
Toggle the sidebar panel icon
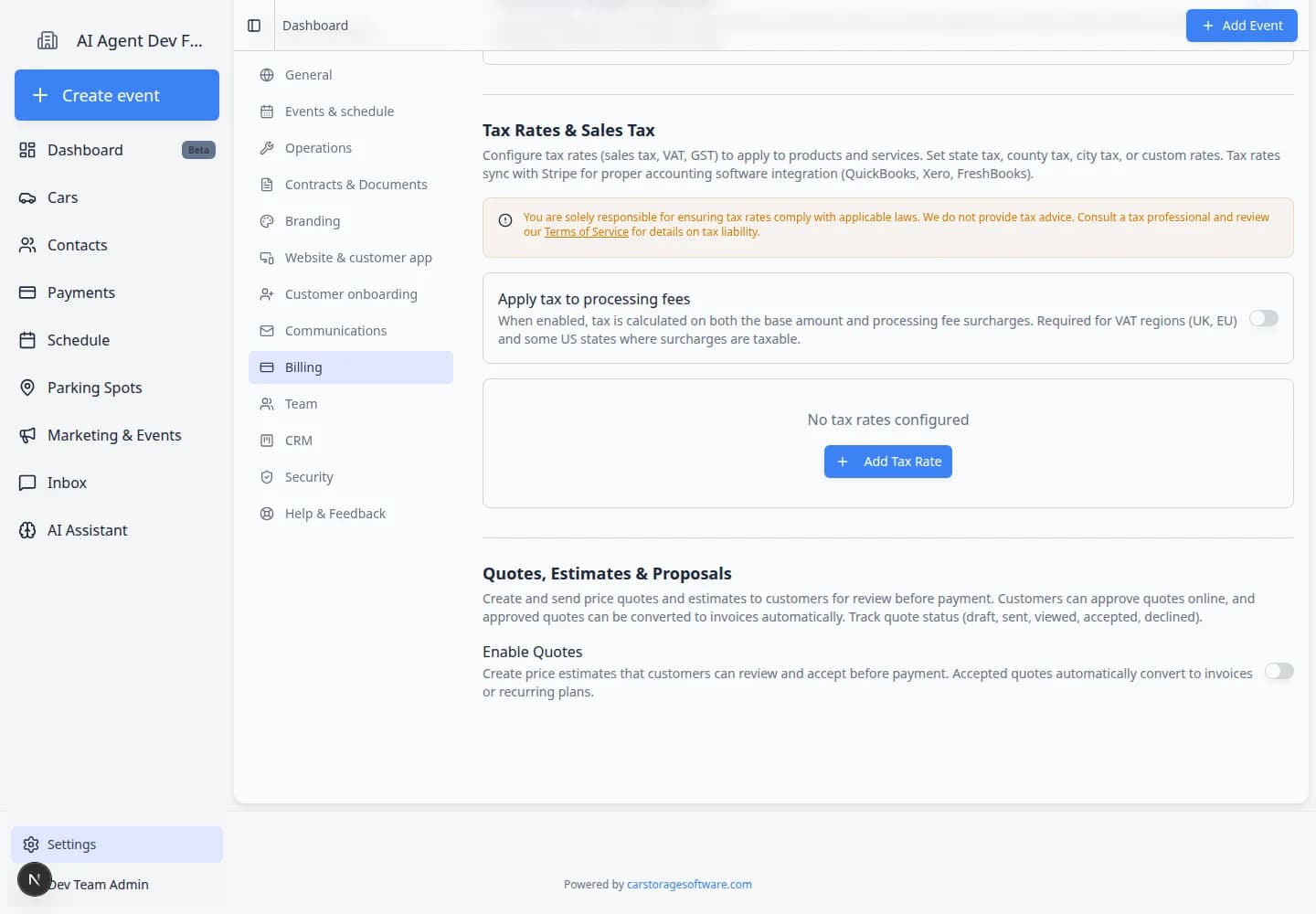254,26
